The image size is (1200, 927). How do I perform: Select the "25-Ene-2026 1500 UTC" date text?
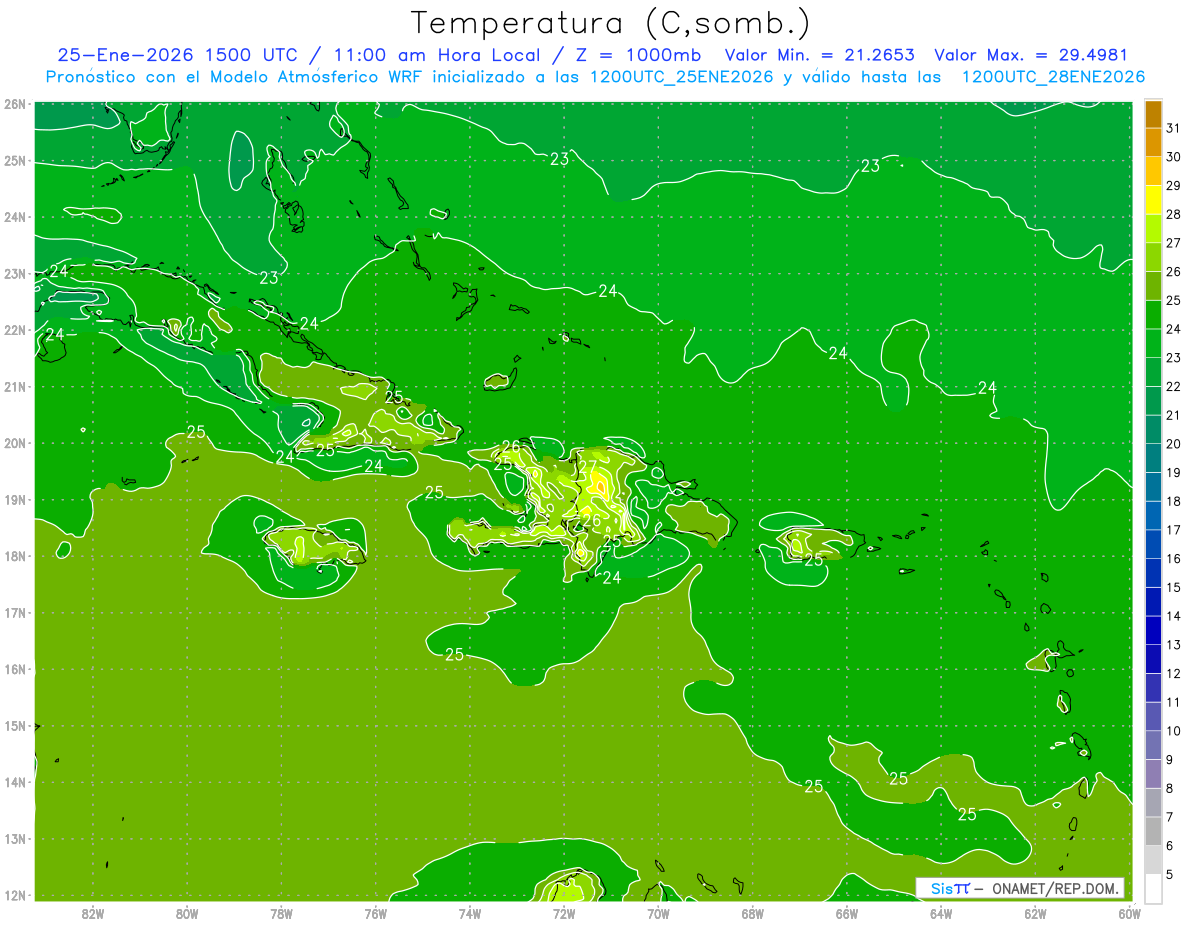click(177, 55)
